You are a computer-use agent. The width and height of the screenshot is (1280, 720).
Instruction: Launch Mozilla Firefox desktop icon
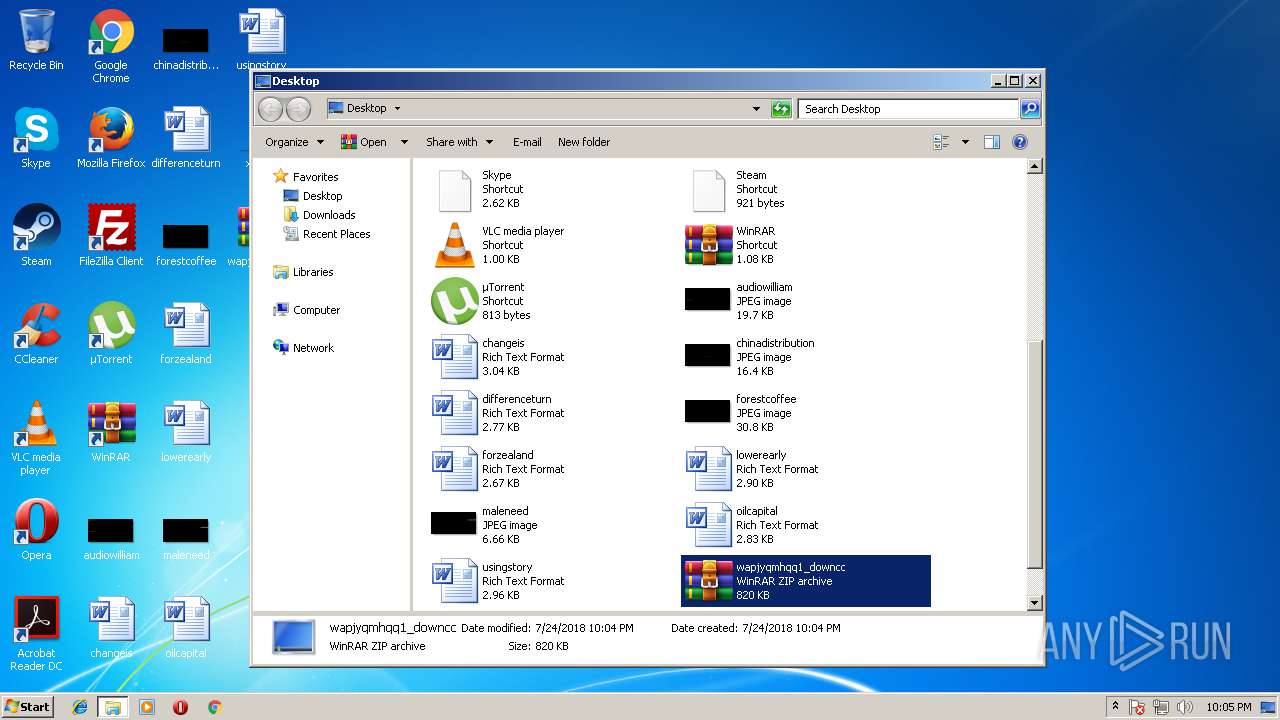click(x=111, y=138)
